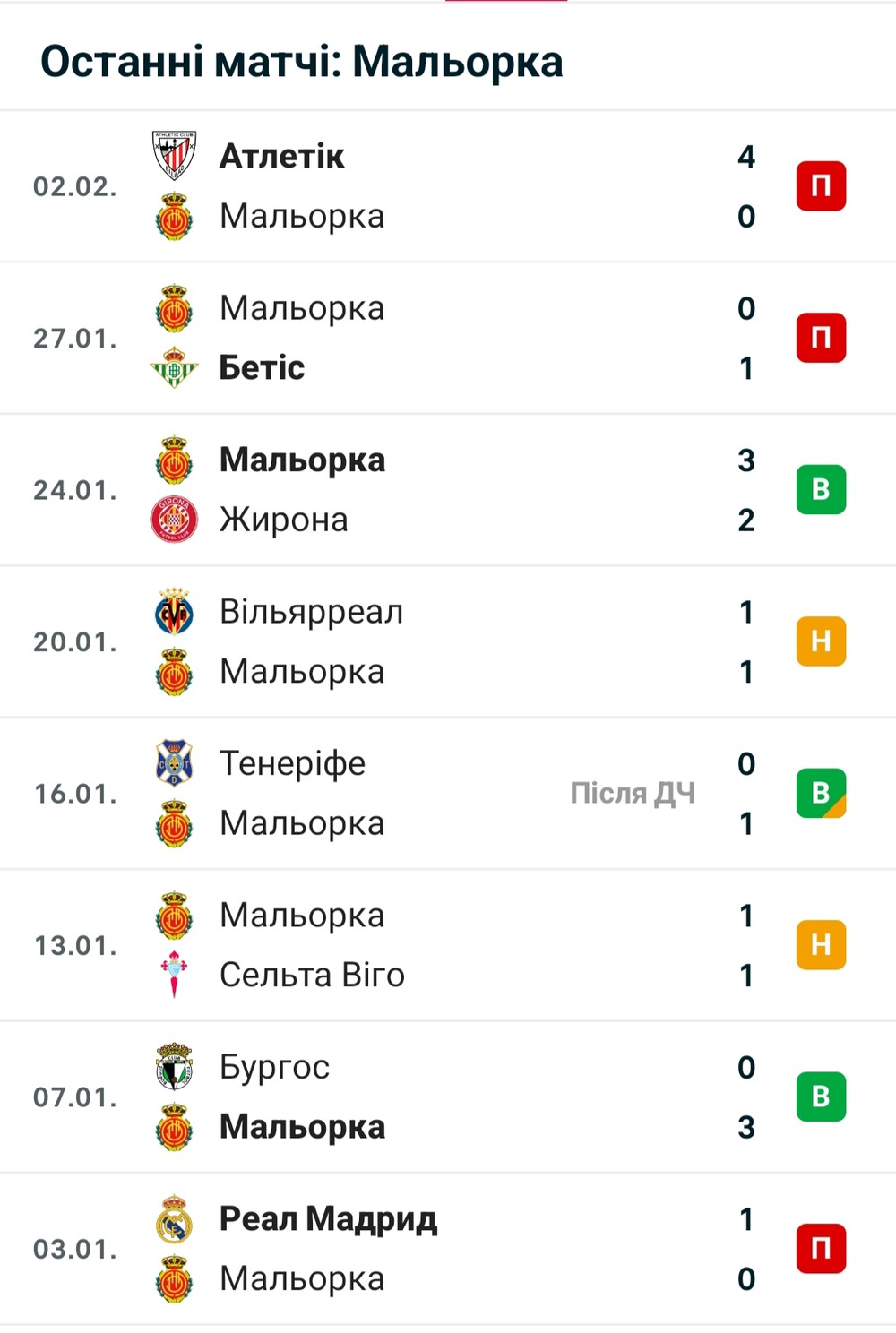Click the Останні матчі: Мальорка heading
This screenshot has width=896, height=1333.
point(302,62)
